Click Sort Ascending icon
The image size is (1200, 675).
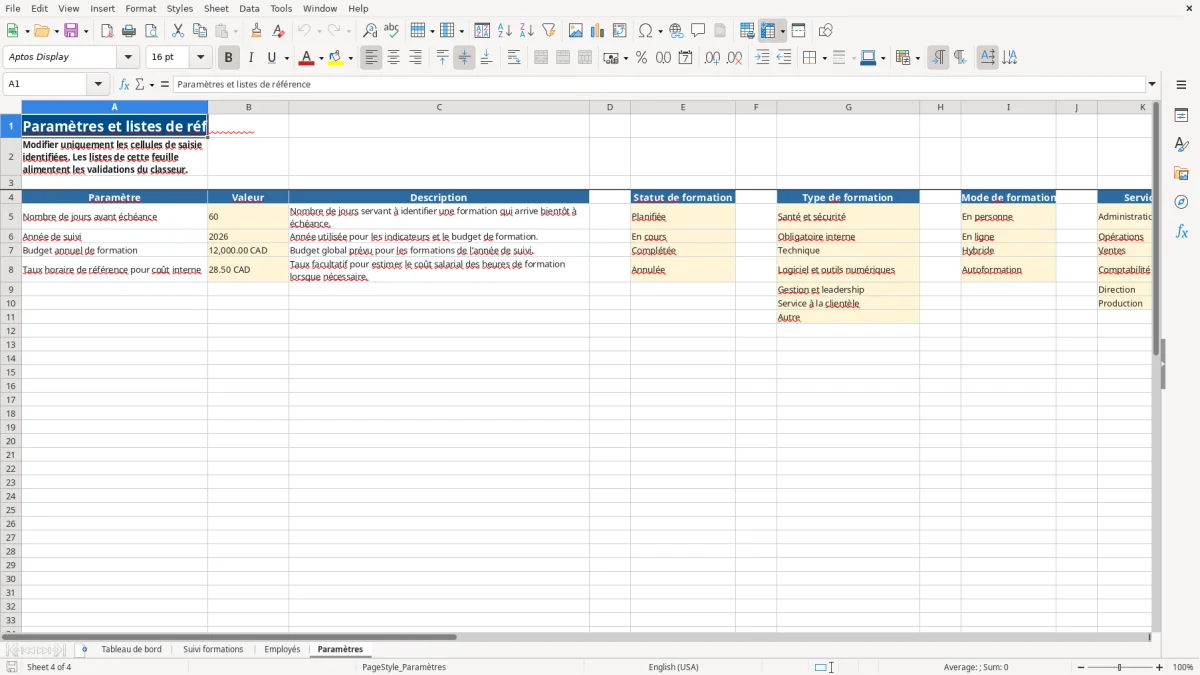coord(505,31)
